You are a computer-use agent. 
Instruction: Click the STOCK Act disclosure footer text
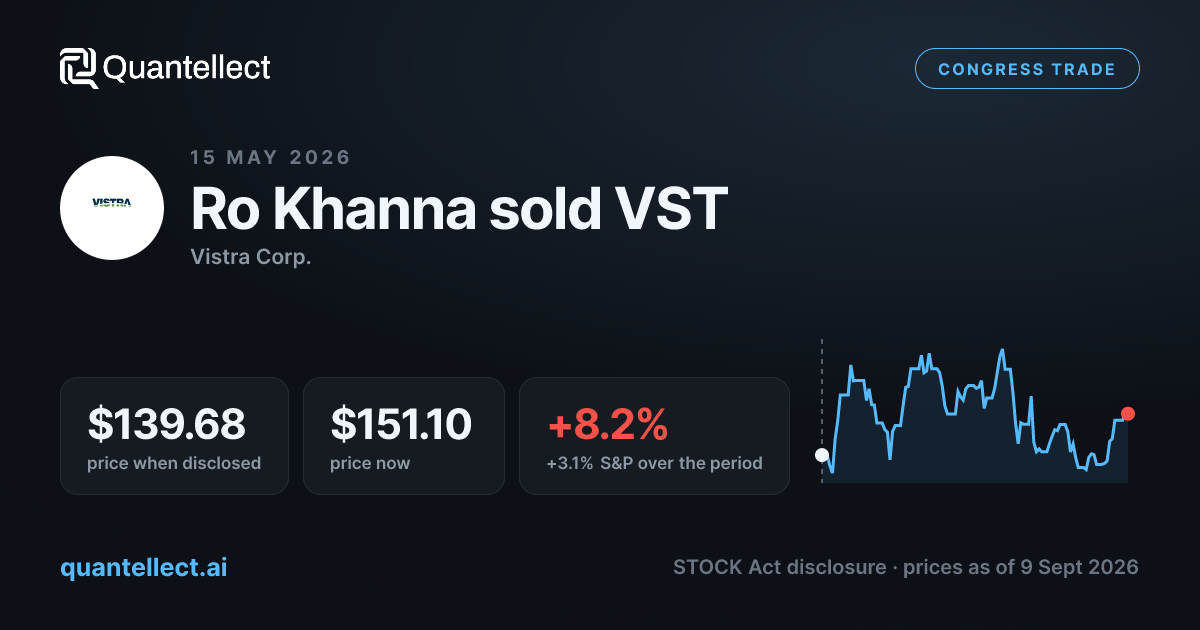pos(779,567)
